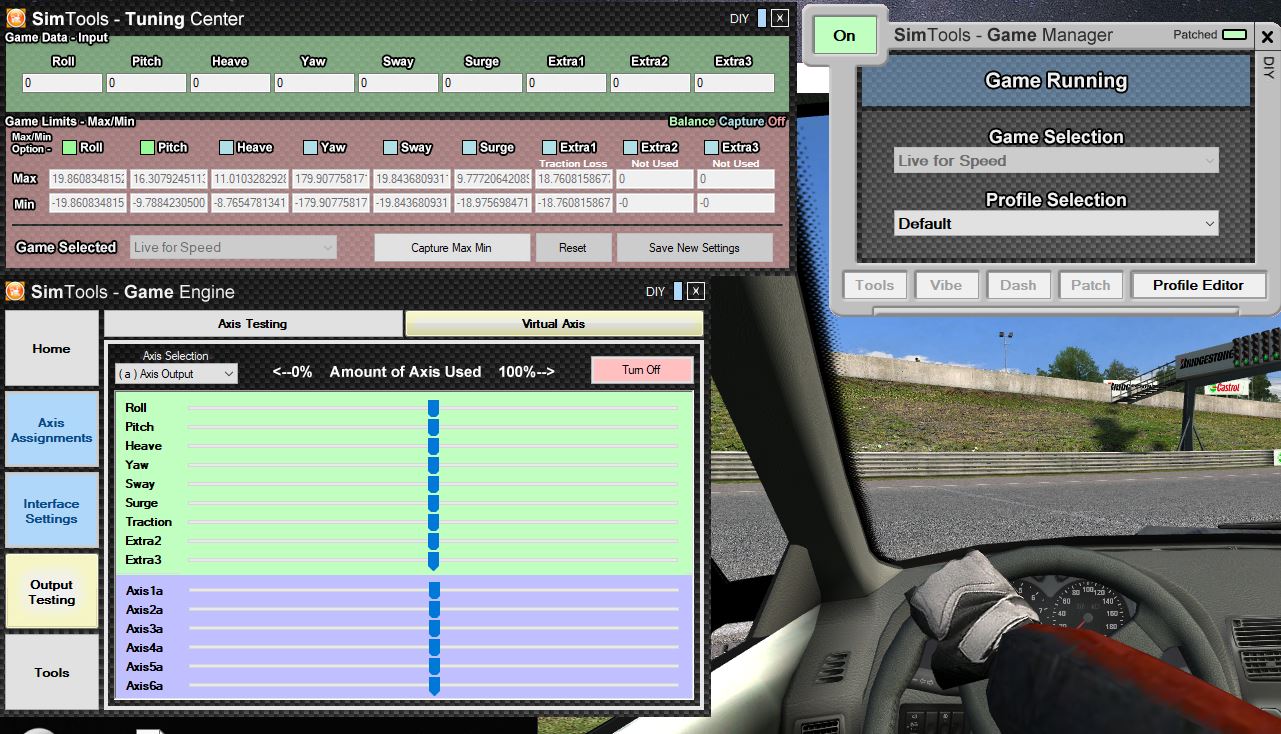Click the Traction Loss label under Extra1
The height and width of the screenshot is (734, 1281).
click(573, 163)
